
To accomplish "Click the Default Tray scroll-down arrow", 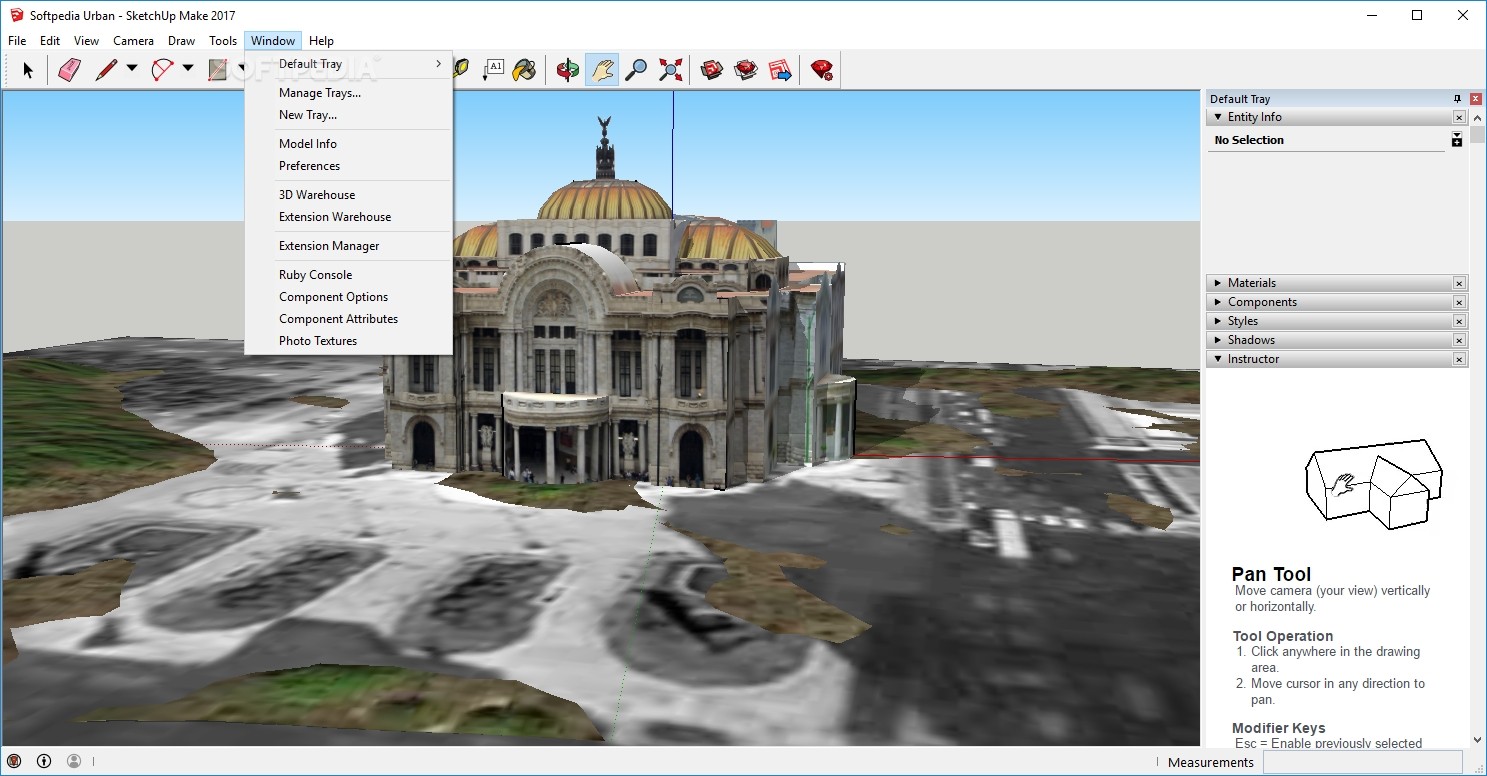I will tap(1478, 740).
